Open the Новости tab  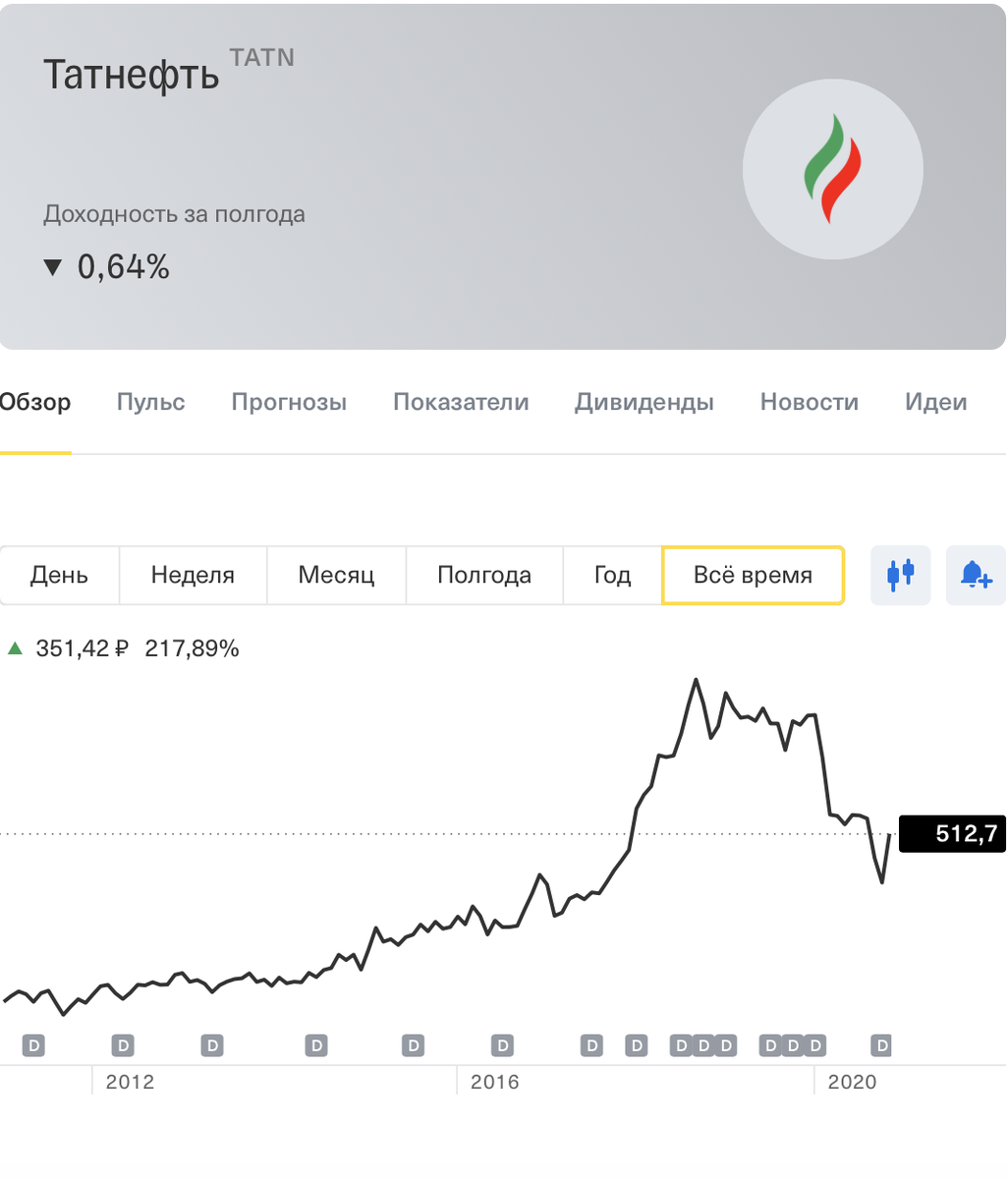tap(810, 402)
